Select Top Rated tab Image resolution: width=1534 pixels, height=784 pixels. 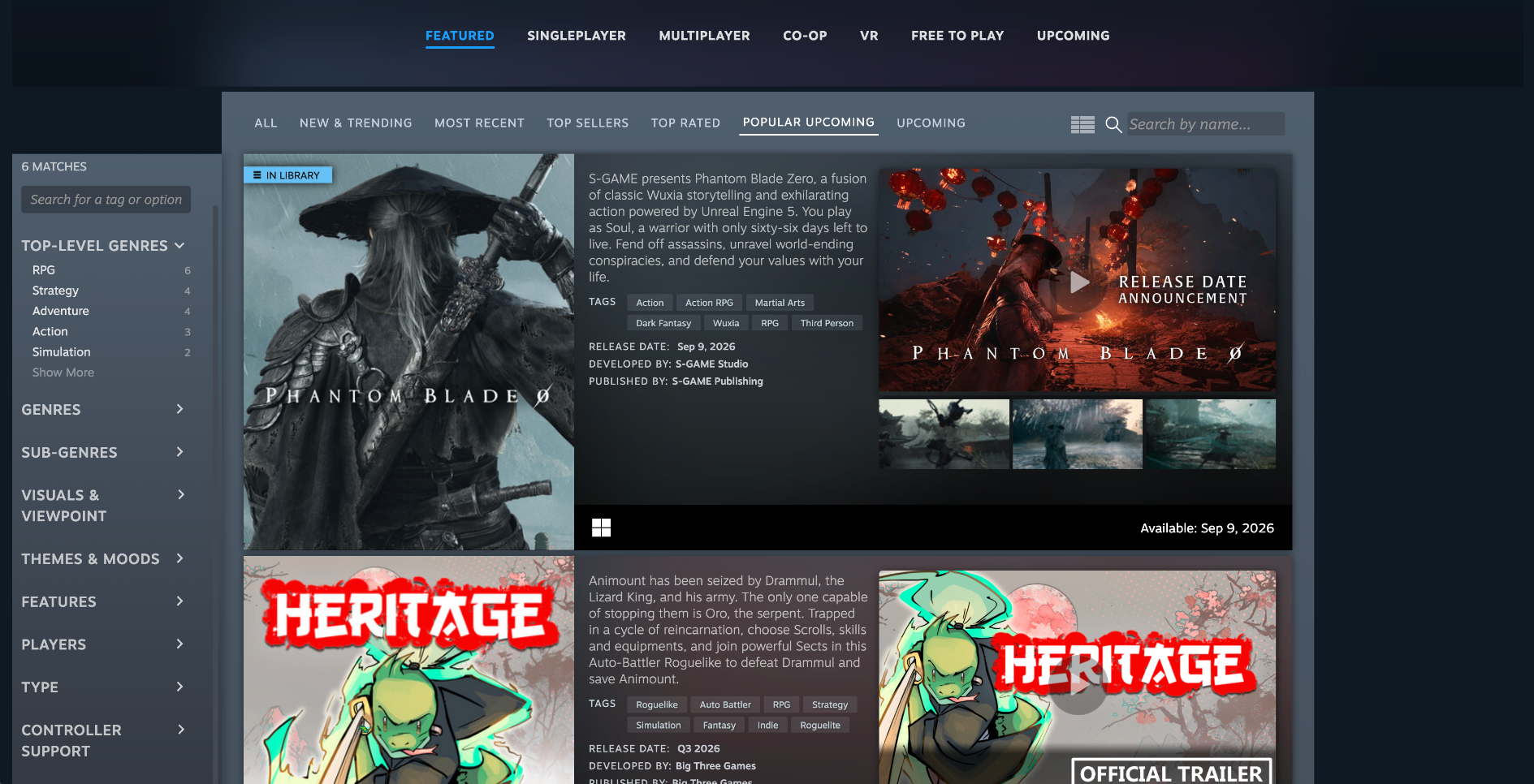click(x=685, y=123)
